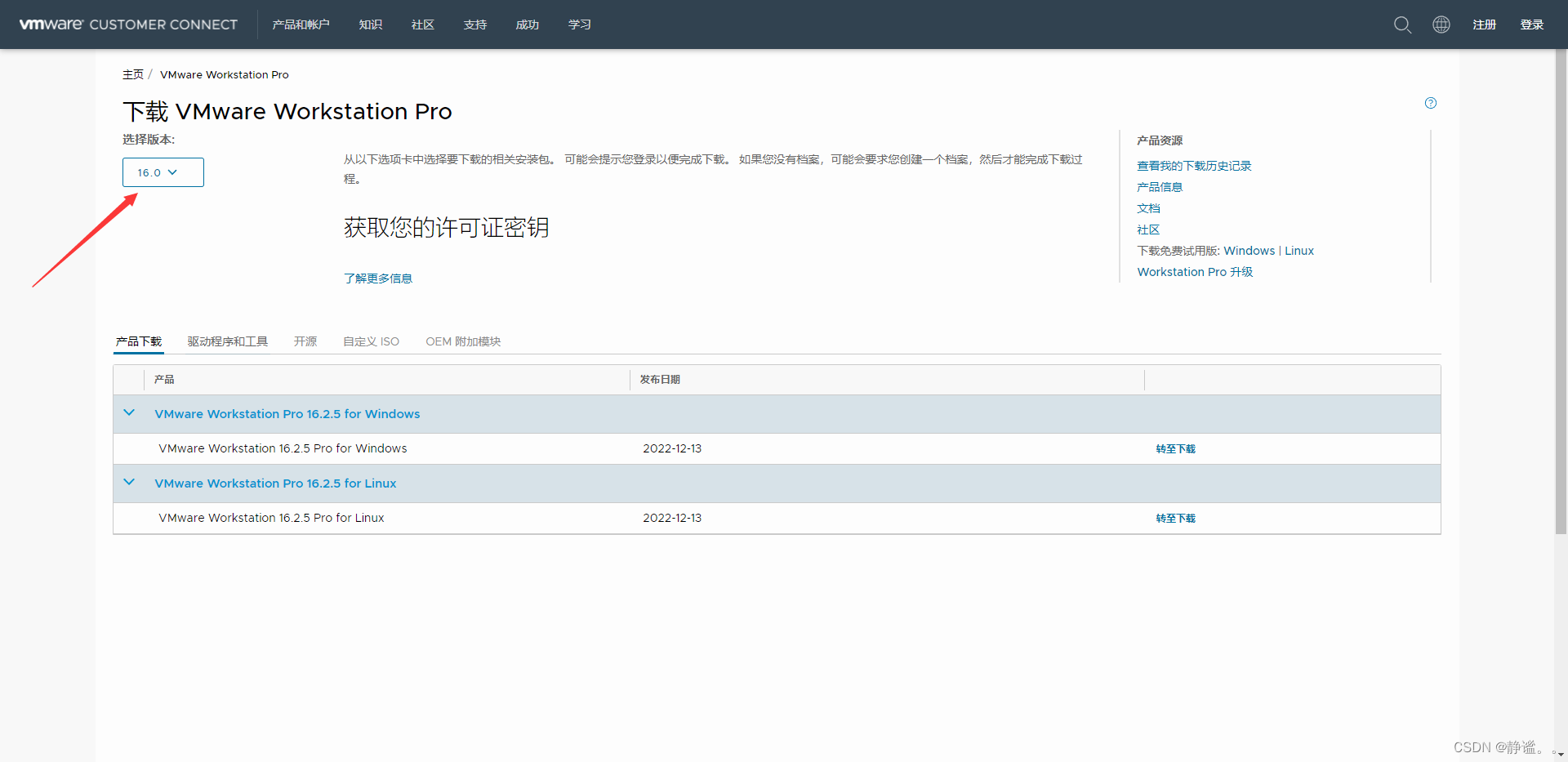Click Linux free trial download link

point(1299,251)
